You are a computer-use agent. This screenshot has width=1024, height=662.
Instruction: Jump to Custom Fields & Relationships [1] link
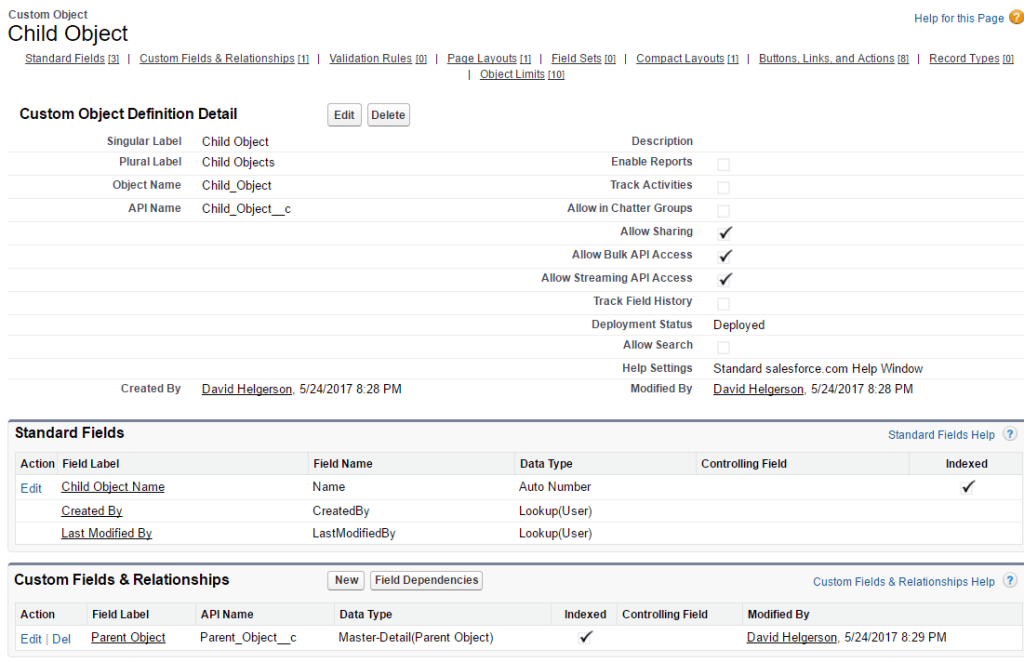[x=224, y=58]
